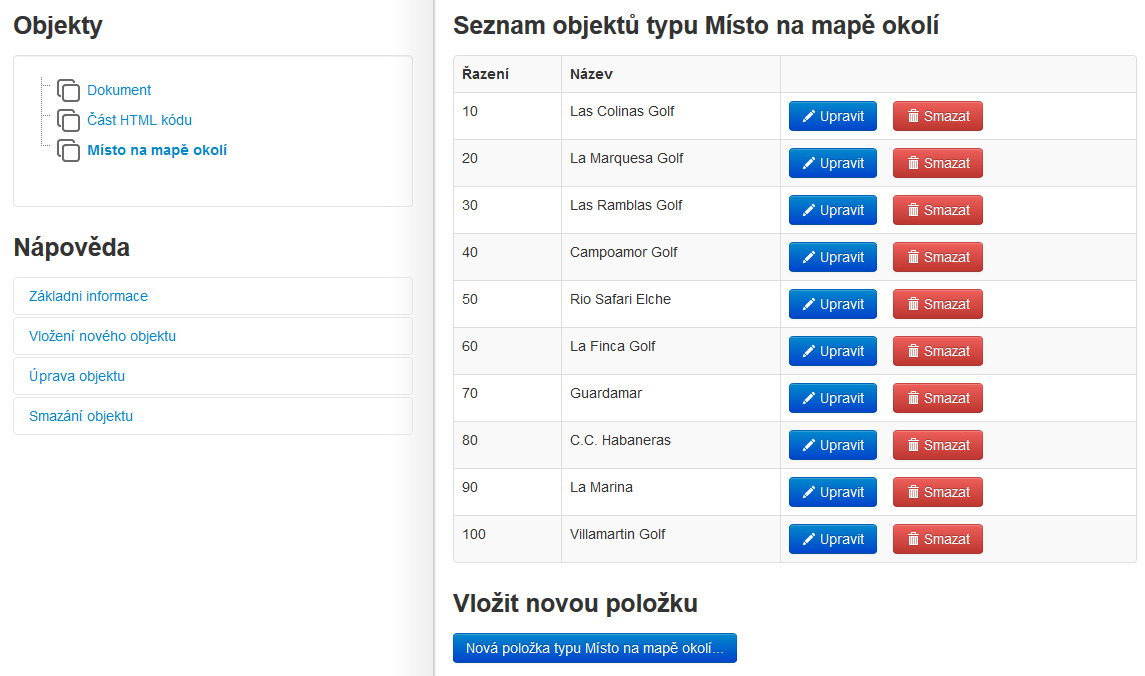Screen dimensions: 1145x676
Task: Click the trash icon in C.C. Habaneras row
Action: [x=913, y=445]
